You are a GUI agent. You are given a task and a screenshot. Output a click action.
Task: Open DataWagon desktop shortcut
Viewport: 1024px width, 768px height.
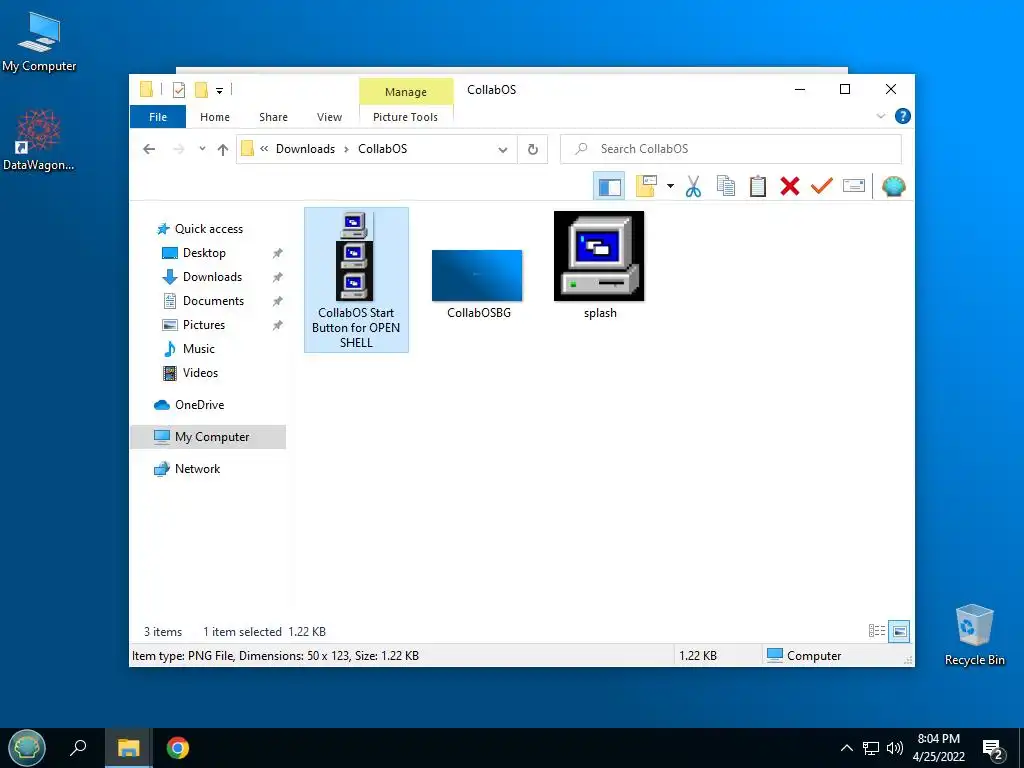coord(39,140)
